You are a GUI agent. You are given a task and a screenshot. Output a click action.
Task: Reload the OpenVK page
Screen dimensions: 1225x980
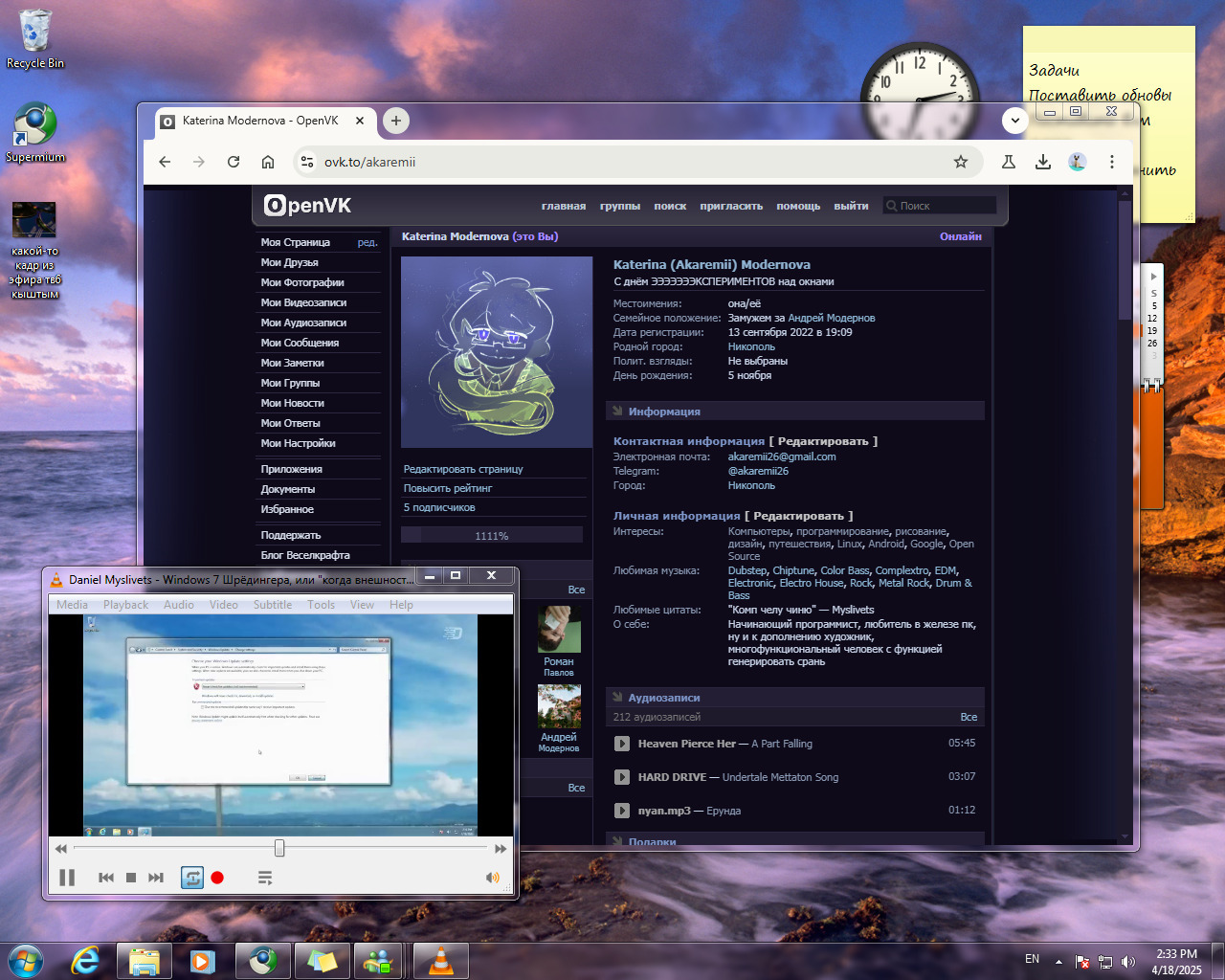tap(234, 162)
